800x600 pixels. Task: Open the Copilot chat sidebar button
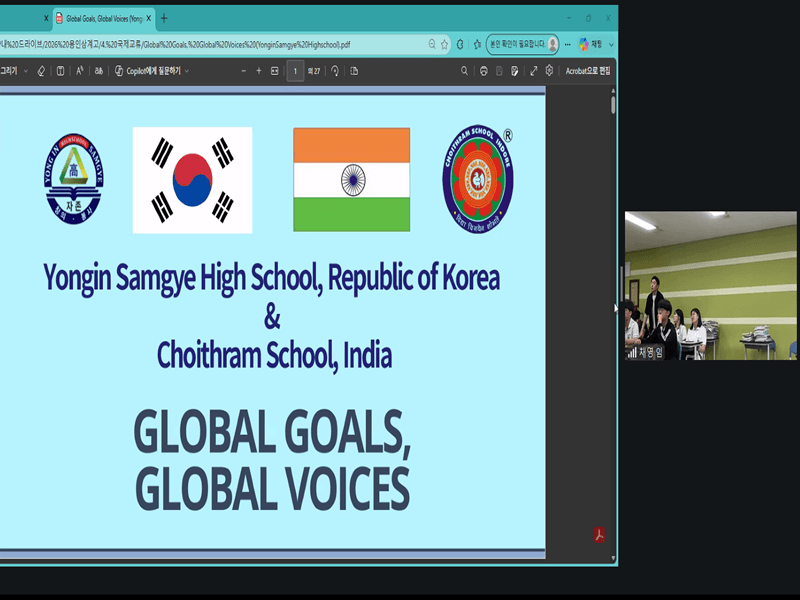click(x=591, y=44)
